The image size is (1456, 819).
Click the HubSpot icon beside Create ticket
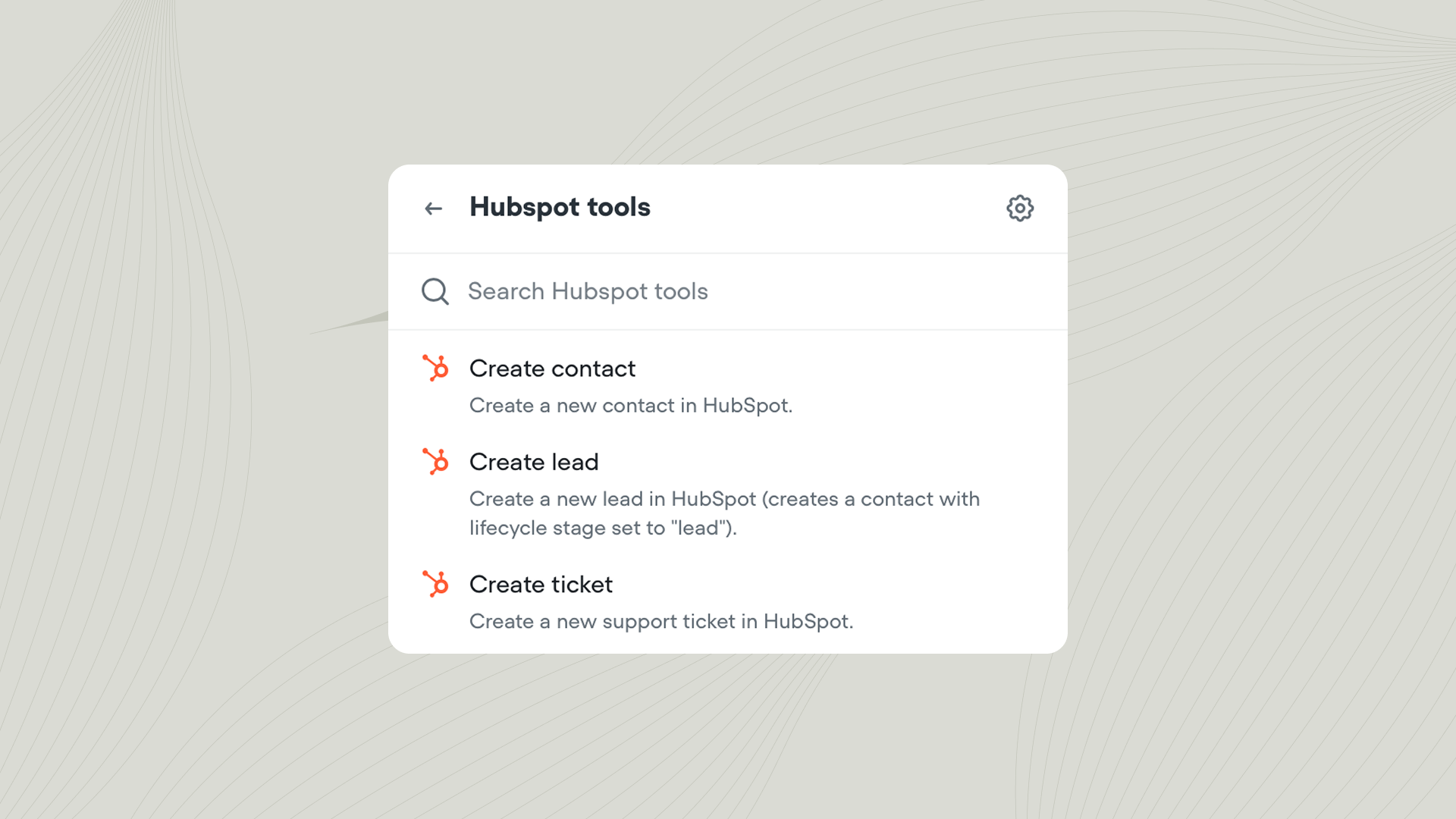coord(435,585)
